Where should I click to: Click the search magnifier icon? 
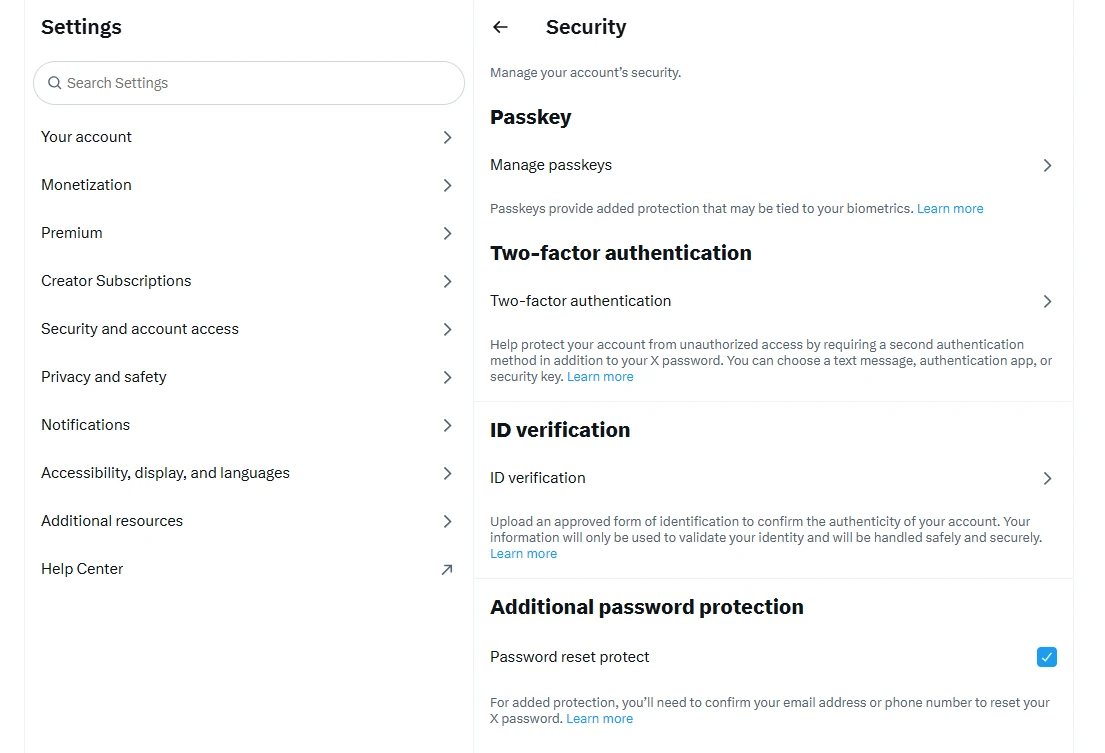click(x=54, y=83)
